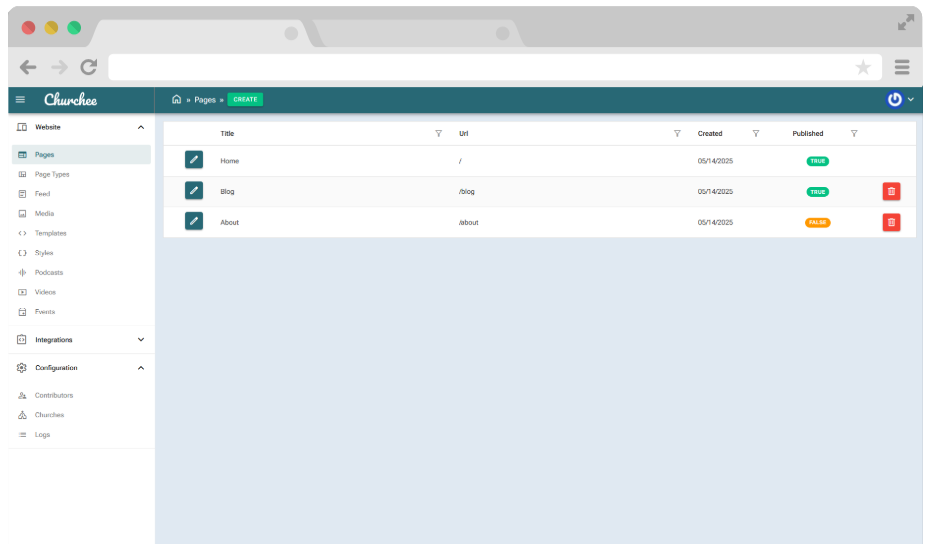
Task: Click the Configuration gear icon
Action: pos(22,368)
